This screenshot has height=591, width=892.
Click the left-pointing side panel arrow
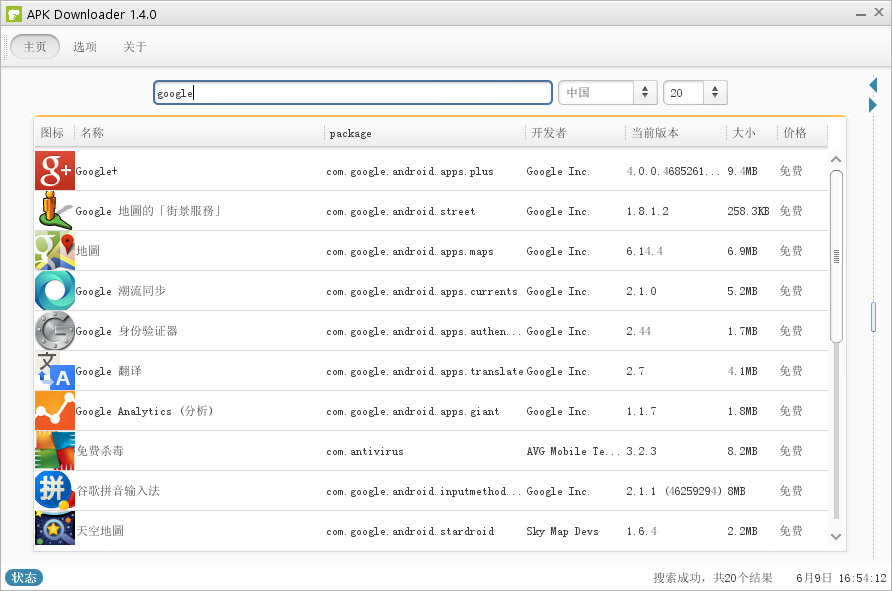[x=873, y=85]
